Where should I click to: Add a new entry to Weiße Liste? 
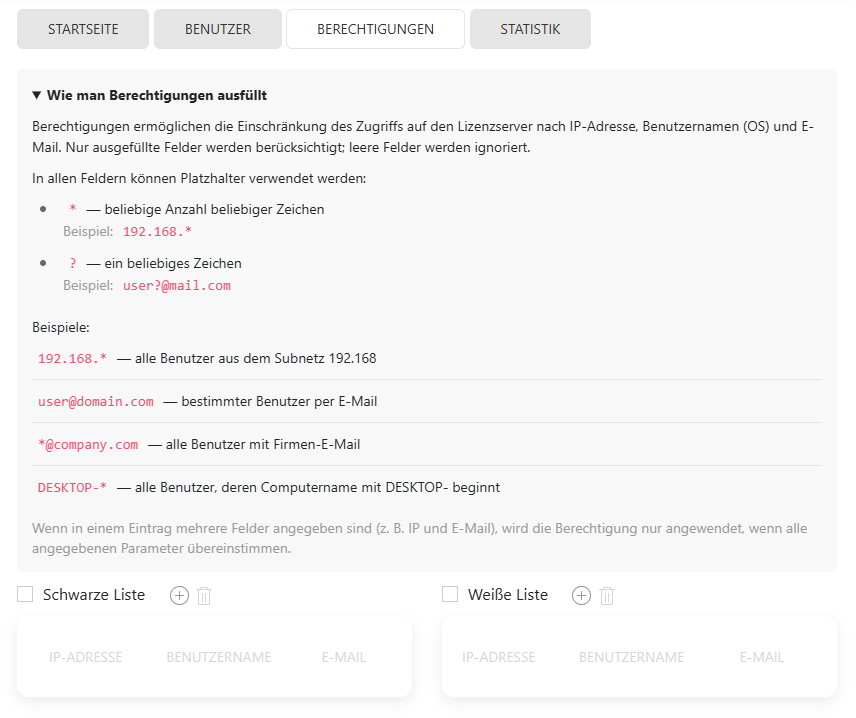[x=581, y=595]
